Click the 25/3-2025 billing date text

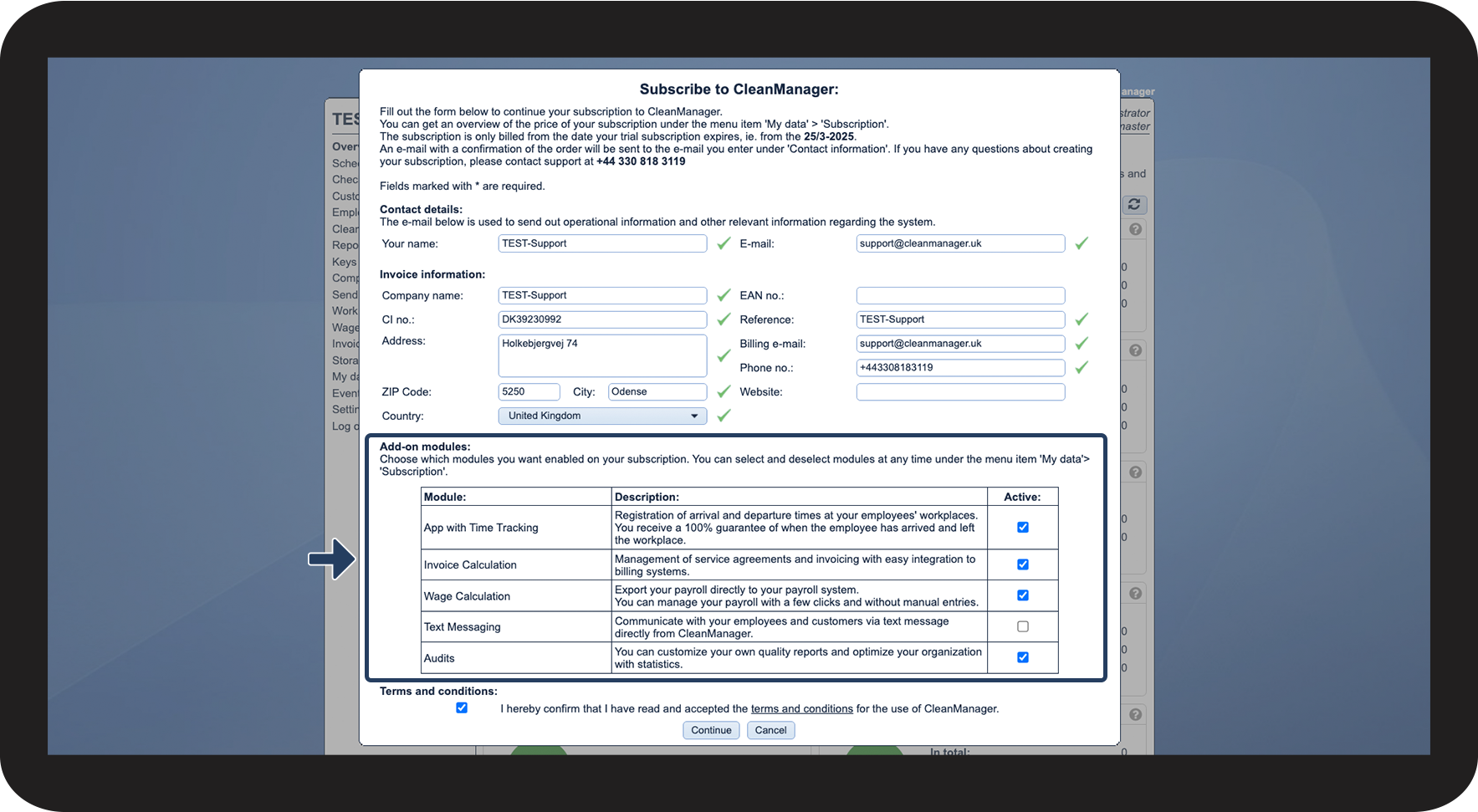(829, 136)
